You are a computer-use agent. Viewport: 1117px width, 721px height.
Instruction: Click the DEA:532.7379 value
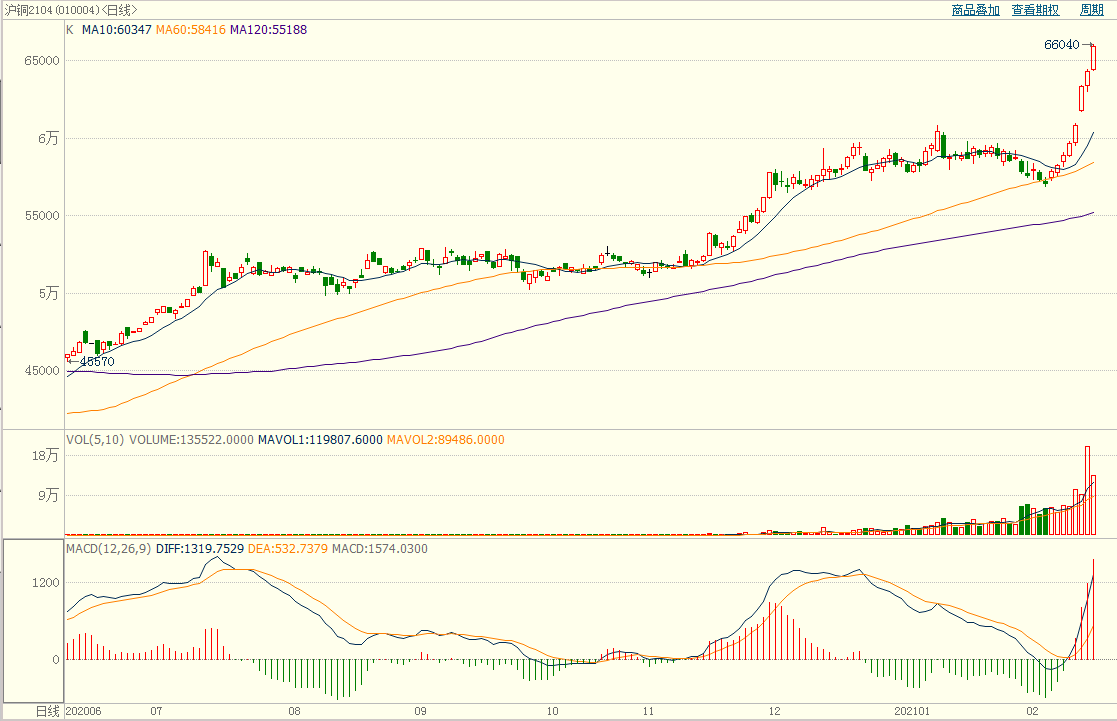[x=288, y=549]
